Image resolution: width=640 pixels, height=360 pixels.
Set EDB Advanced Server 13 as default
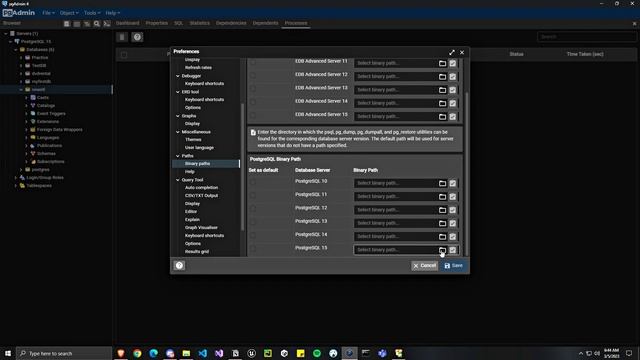pos(253,89)
